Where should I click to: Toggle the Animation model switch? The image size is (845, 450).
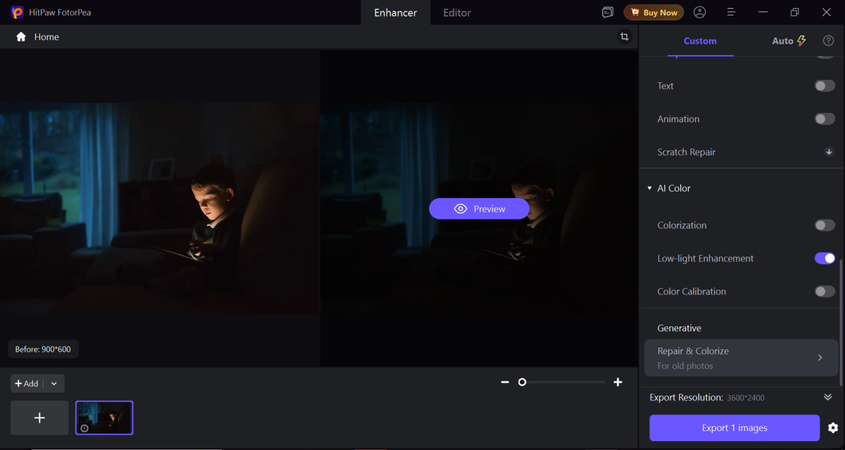[x=825, y=119]
